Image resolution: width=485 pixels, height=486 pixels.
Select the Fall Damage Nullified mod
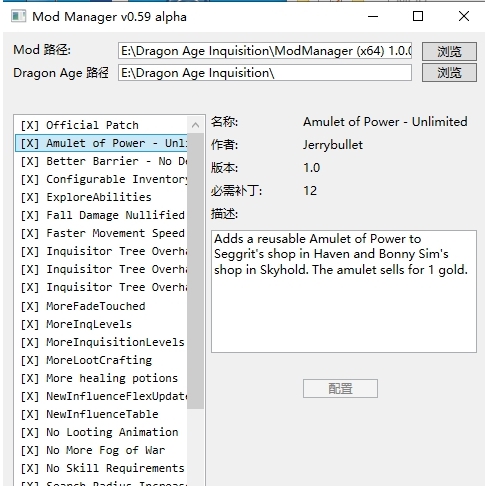pyautogui.click(x=102, y=215)
